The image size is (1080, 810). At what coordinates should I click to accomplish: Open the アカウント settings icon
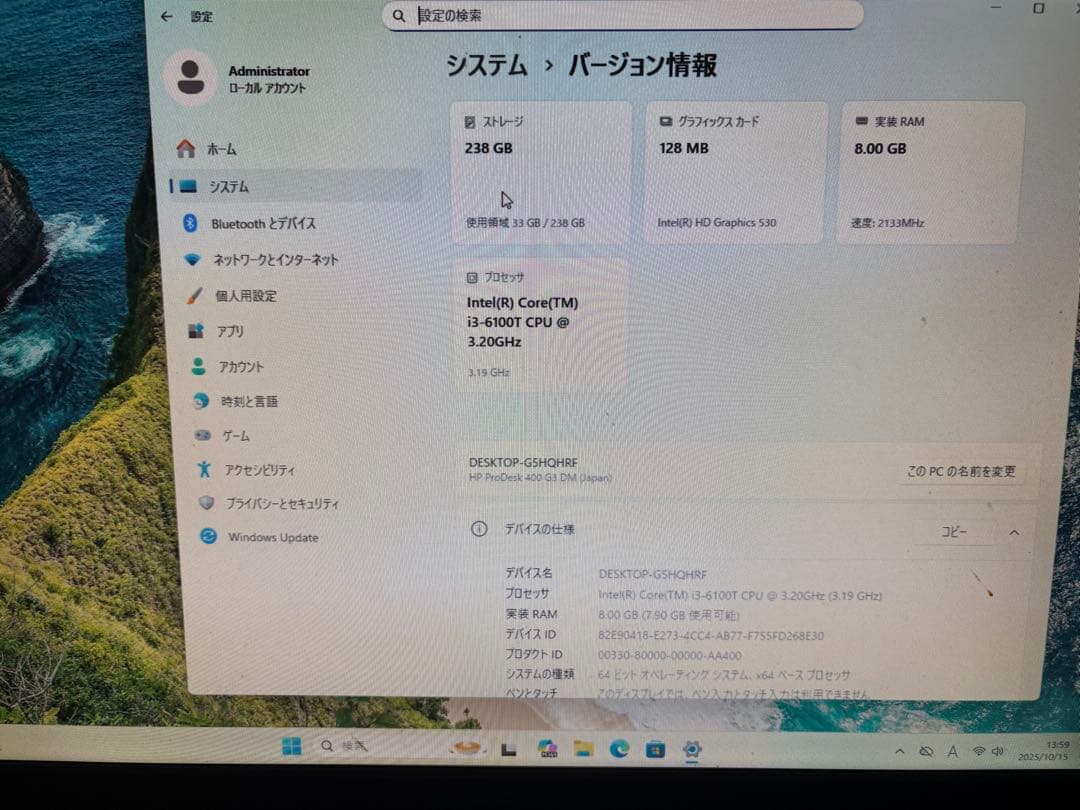pyautogui.click(x=197, y=366)
